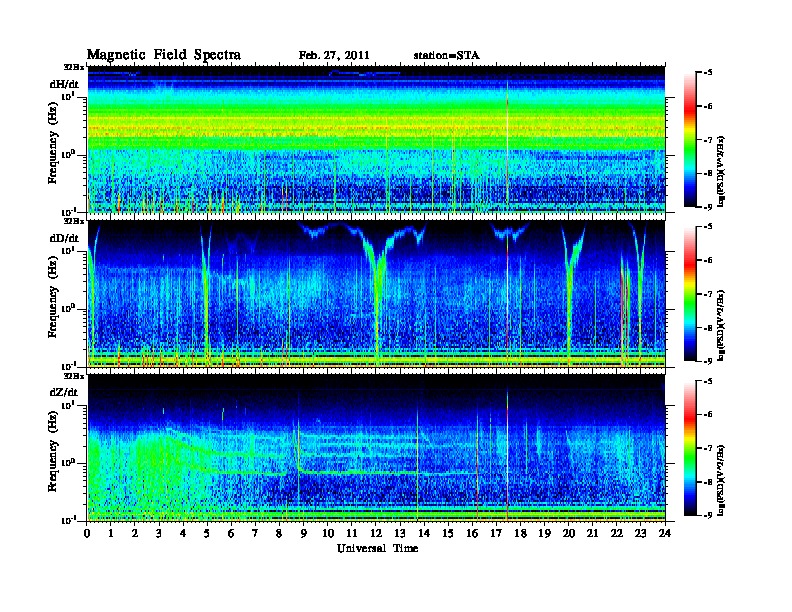The height and width of the screenshot is (612, 792).
Task: Click the "20" hour tick label on time axis
Action: pyautogui.click(x=569, y=533)
